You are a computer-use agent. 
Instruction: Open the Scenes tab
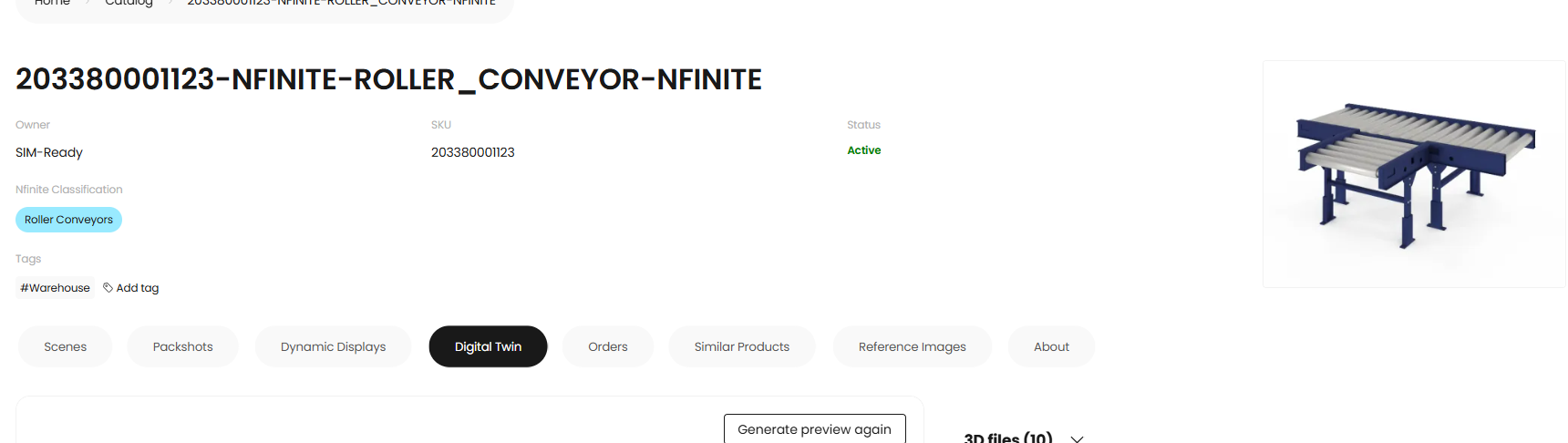pos(66,346)
